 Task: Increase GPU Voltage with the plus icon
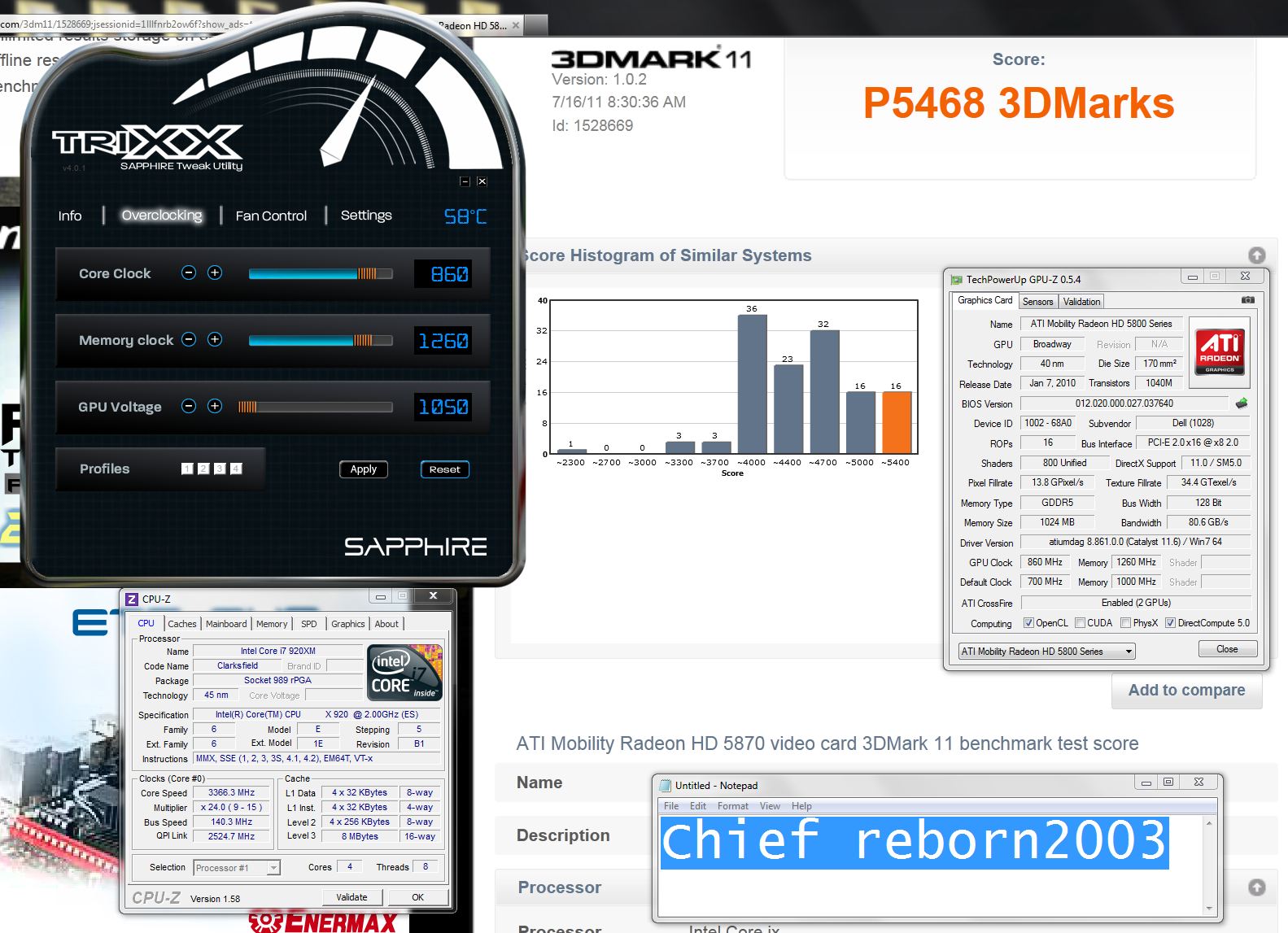click(x=215, y=406)
